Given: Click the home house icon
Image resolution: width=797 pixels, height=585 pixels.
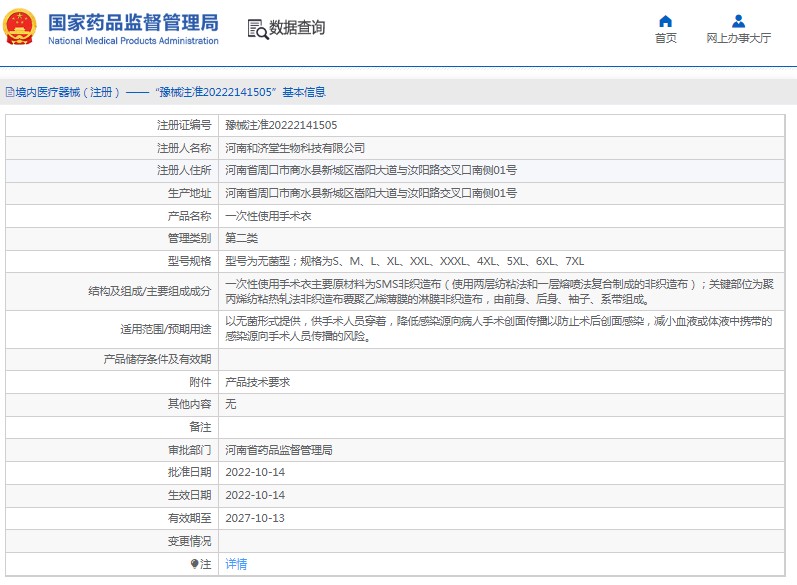Looking at the screenshot, I should pyautogui.click(x=665, y=21).
